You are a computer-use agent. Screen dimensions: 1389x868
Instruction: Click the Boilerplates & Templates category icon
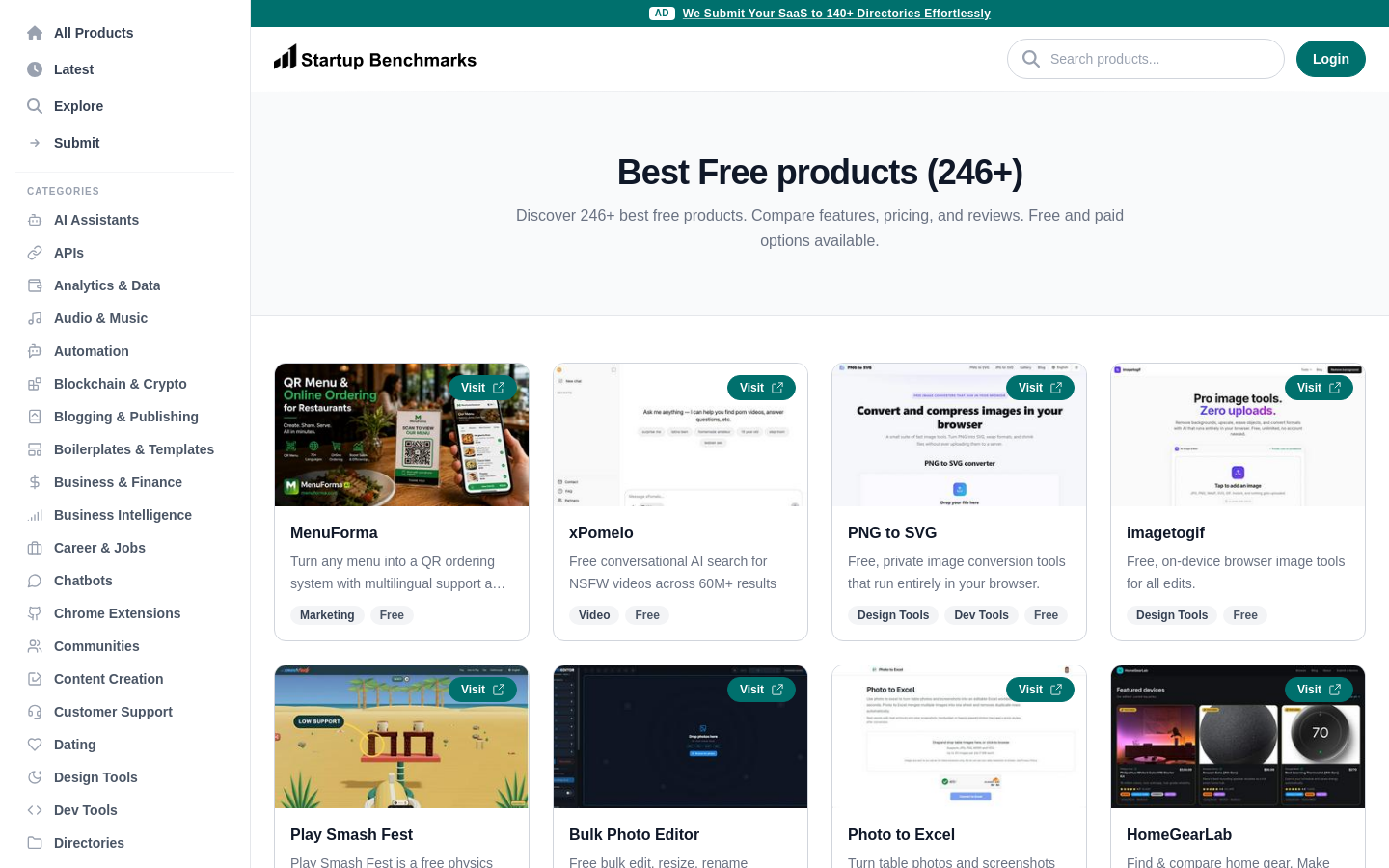click(x=35, y=449)
